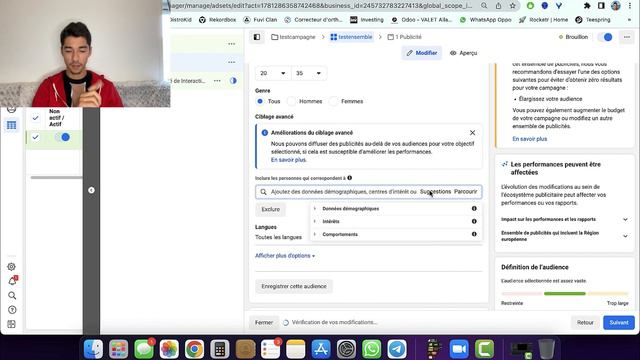The width and height of the screenshot is (640, 360).
Task: Open more options beside Brouillon toggle
Action: click(x=627, y=37)
